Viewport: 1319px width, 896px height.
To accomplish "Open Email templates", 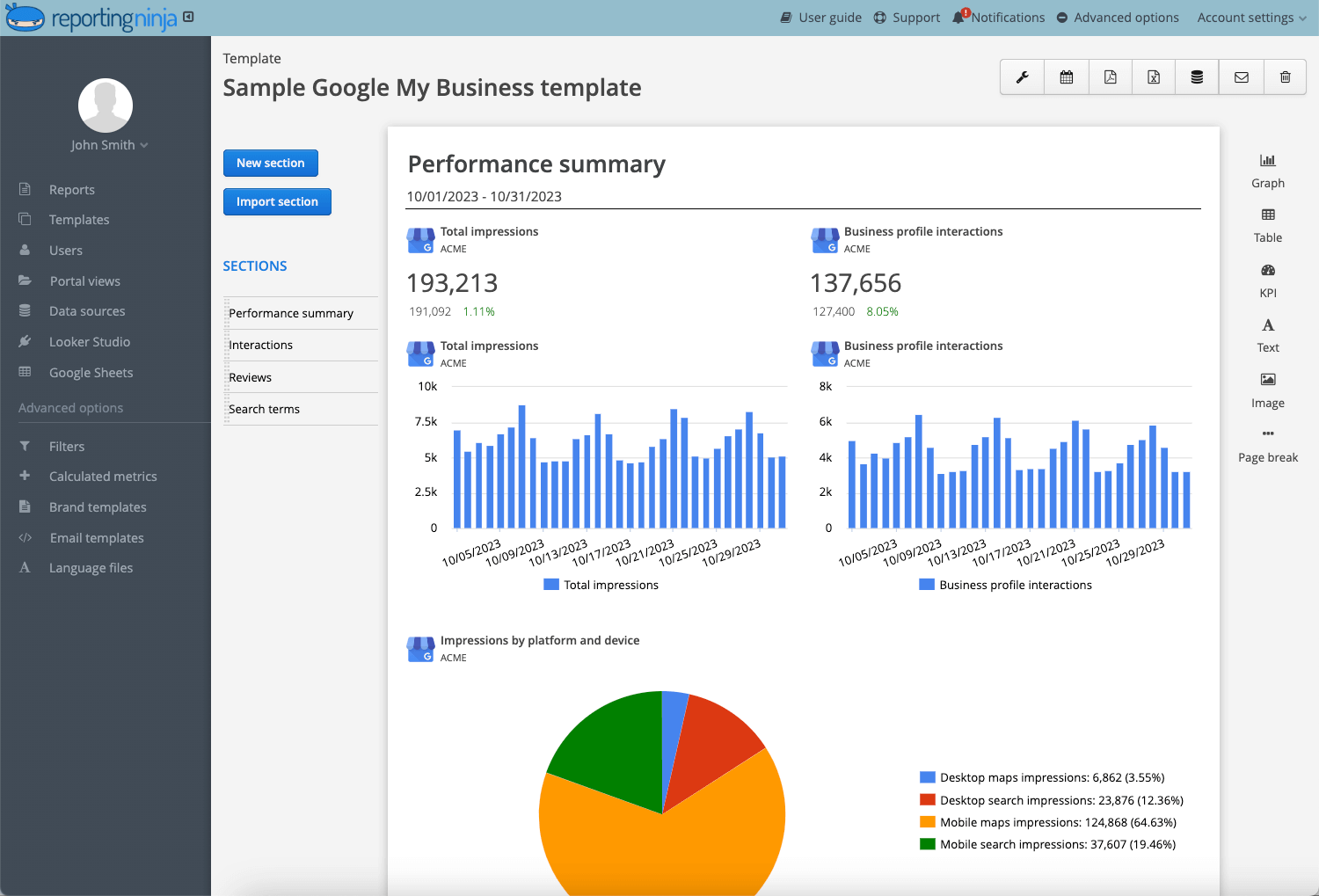I will tap(97, 538).
